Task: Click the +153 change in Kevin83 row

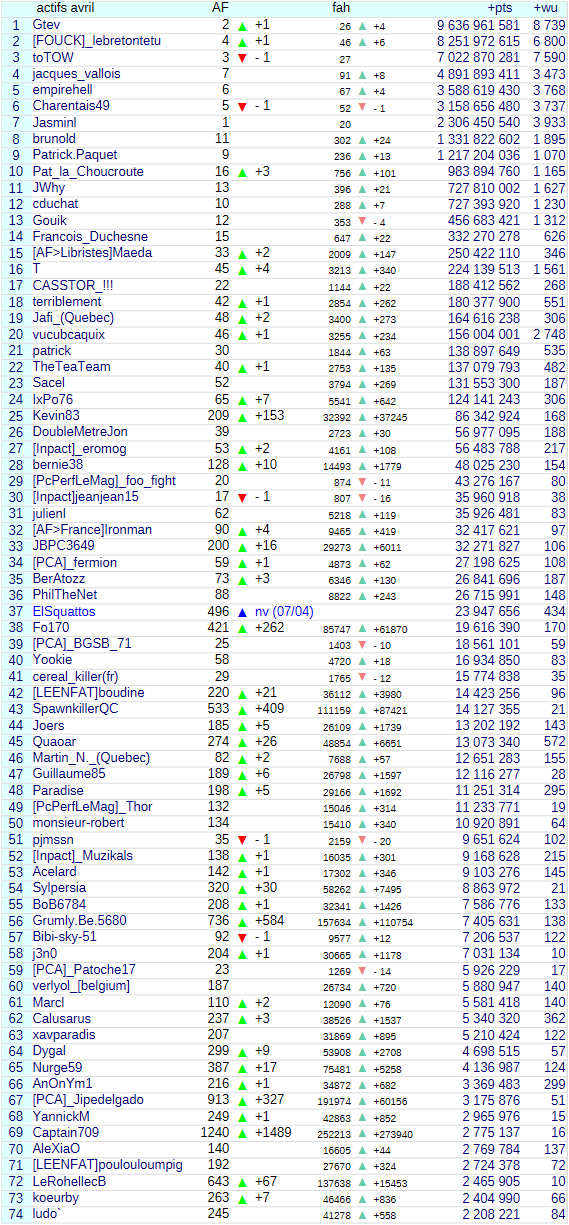Action: 269,415
